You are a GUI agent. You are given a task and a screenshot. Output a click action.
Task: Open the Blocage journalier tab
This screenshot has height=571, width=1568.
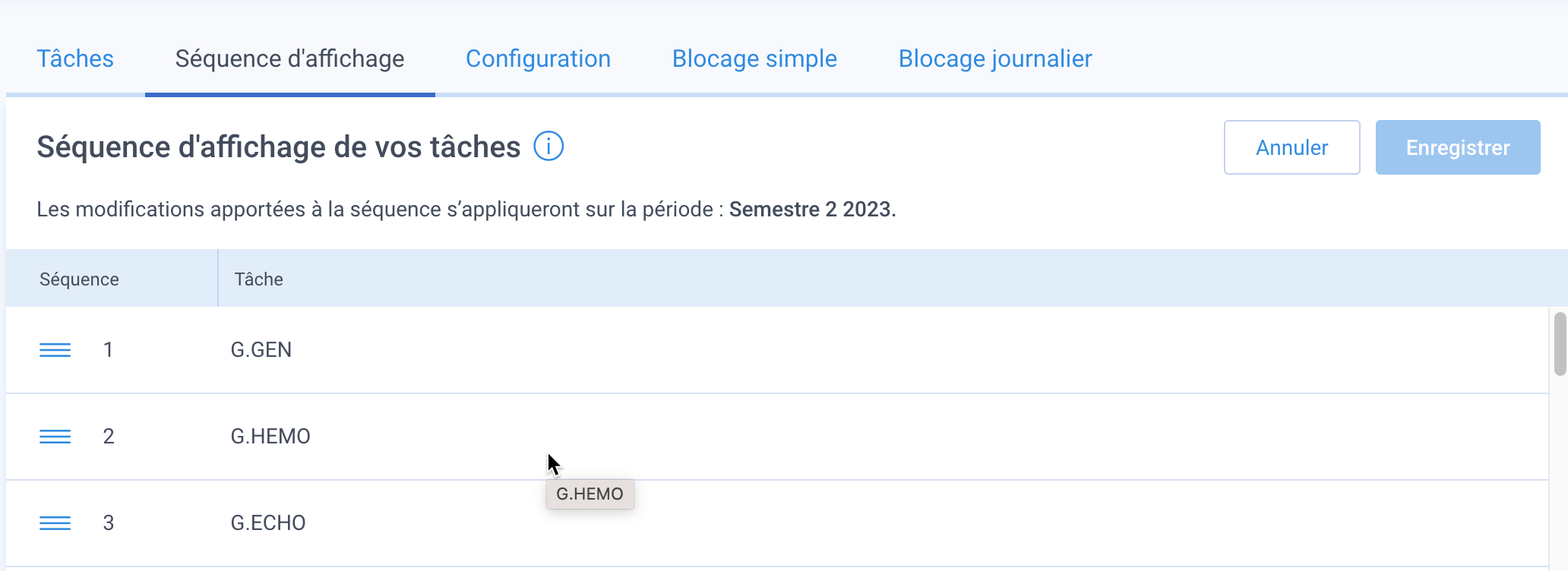pos(995,58)
